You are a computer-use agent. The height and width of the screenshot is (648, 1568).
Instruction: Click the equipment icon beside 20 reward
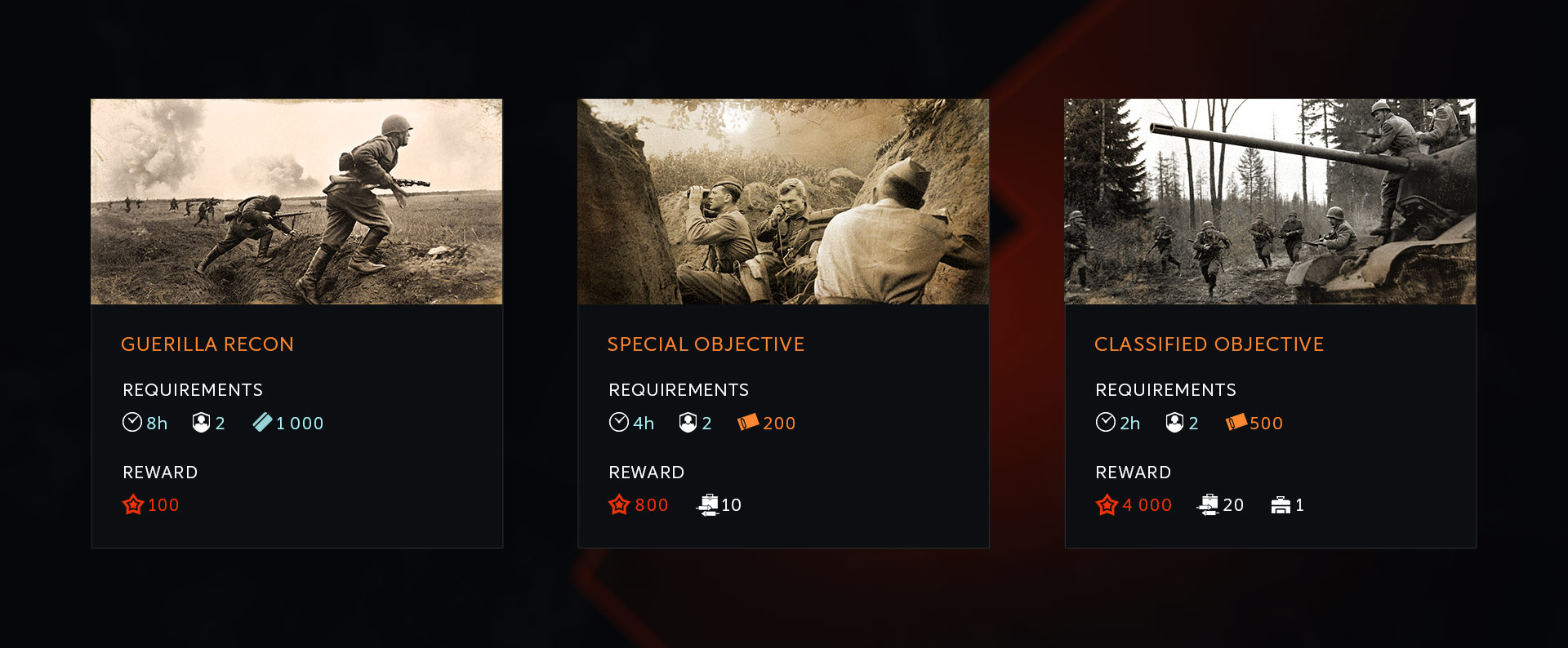point(1208,504)
